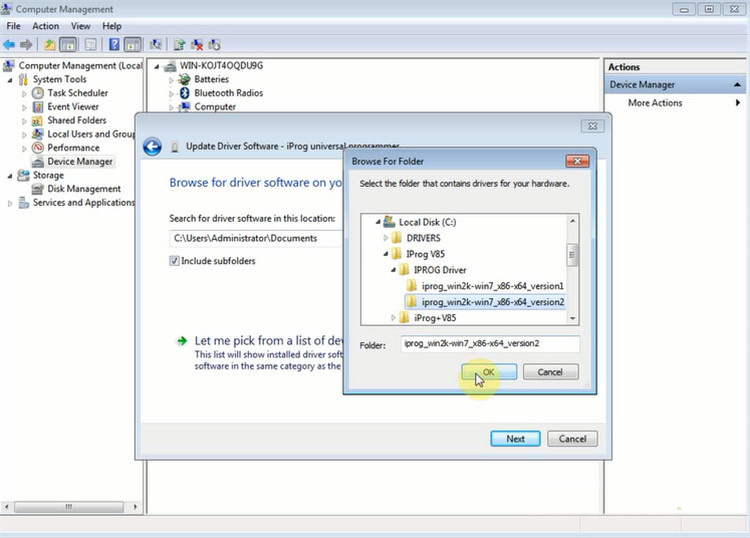Select the WIN-KOJT4OQDU9G computer node
The height and width of the screenshot is (538, 750).
pos(221,66)
